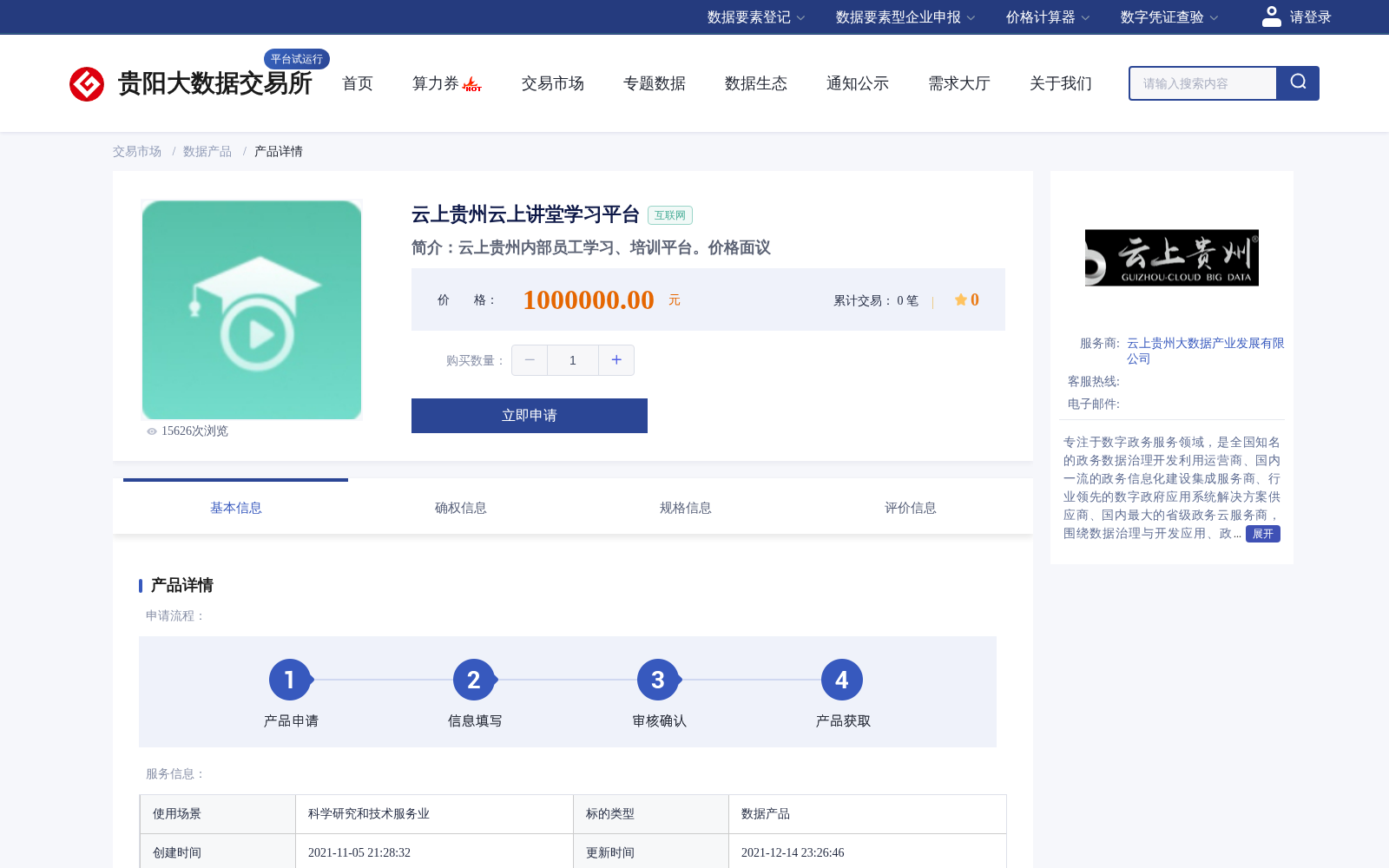Image resolution: width=1389 pixels, height=868 pixels.
Task: Click the 立即申请 button
Action: pos(530,416)
